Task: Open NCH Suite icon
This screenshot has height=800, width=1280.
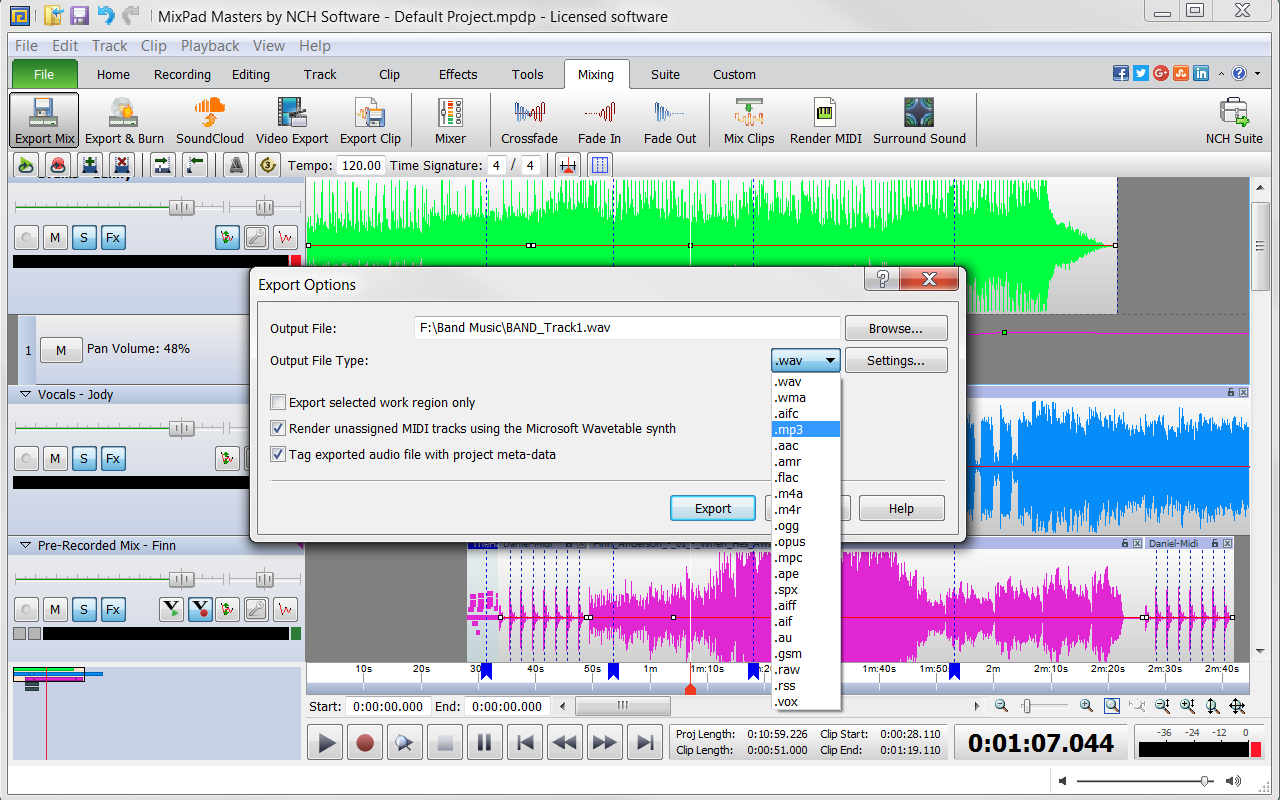Action: [1234, 121]
